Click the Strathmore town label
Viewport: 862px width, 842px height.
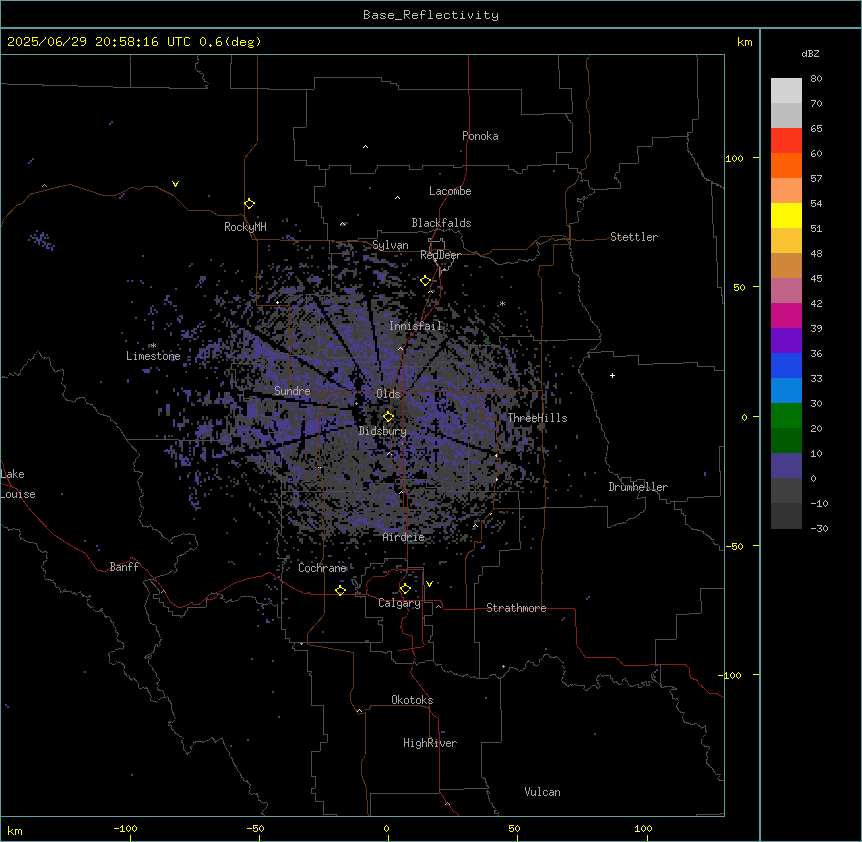point(516,608)
